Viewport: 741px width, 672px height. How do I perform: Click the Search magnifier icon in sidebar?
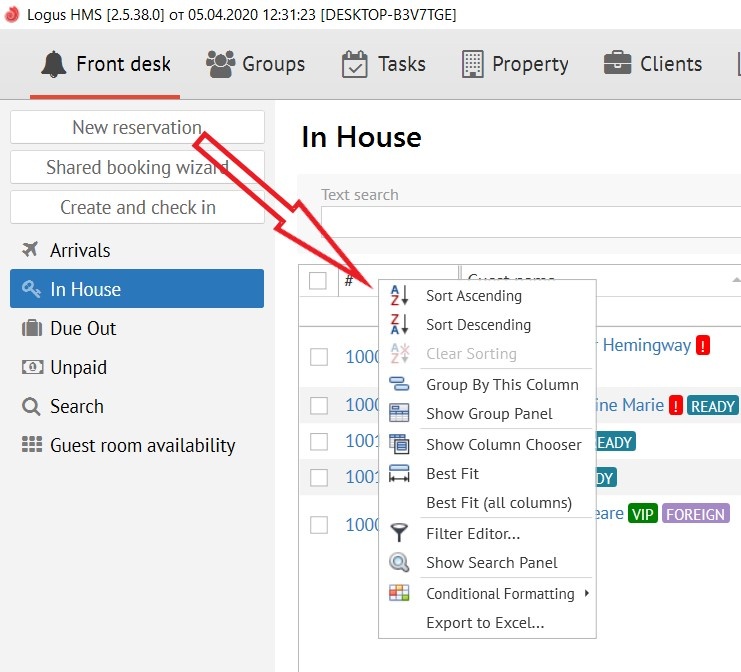pyautogui.click(x=31, y=406)
